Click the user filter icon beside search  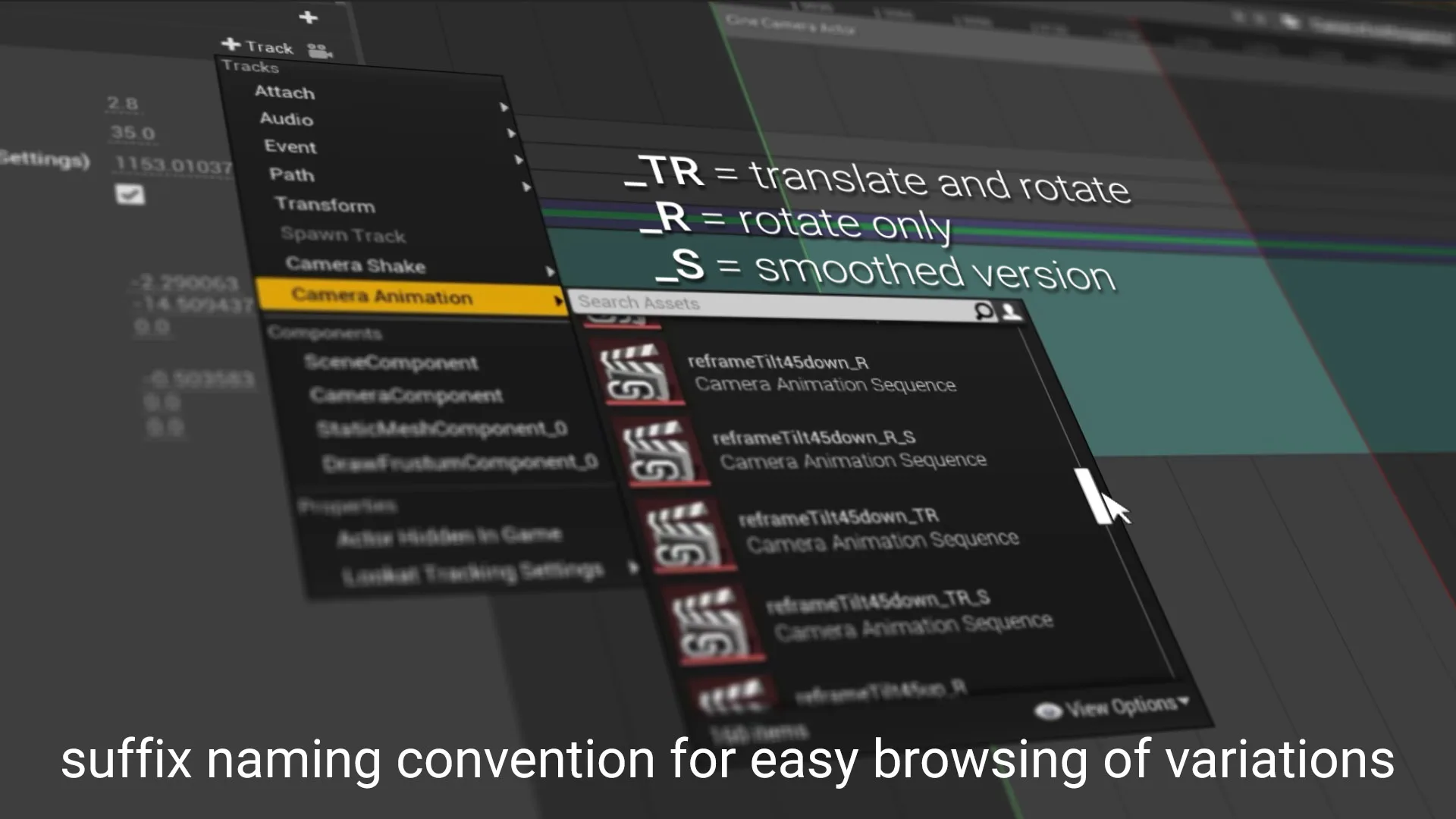click(x=1011, y=312)
